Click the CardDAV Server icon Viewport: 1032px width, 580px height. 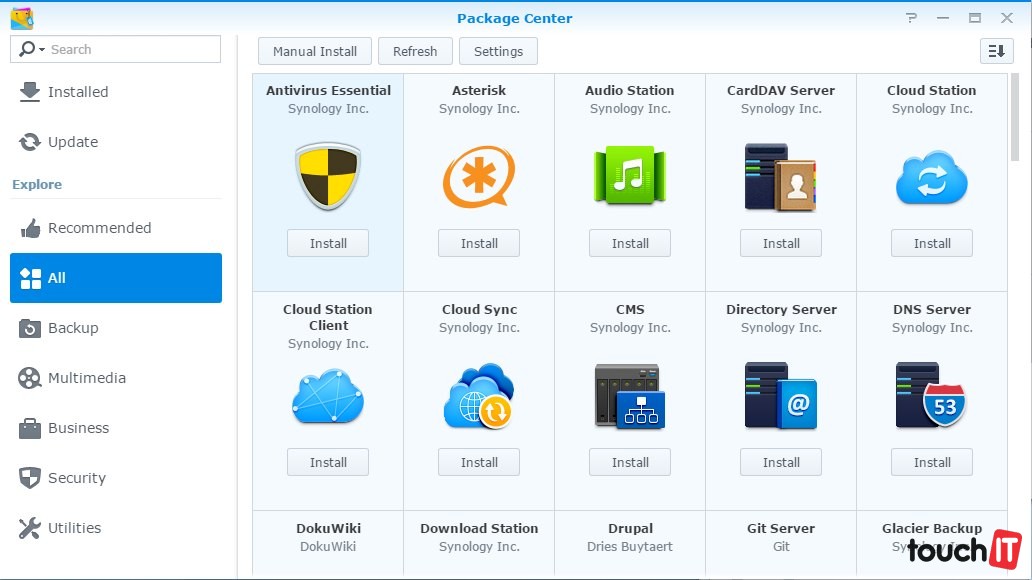pyautogui.click(x=781, y=177)
